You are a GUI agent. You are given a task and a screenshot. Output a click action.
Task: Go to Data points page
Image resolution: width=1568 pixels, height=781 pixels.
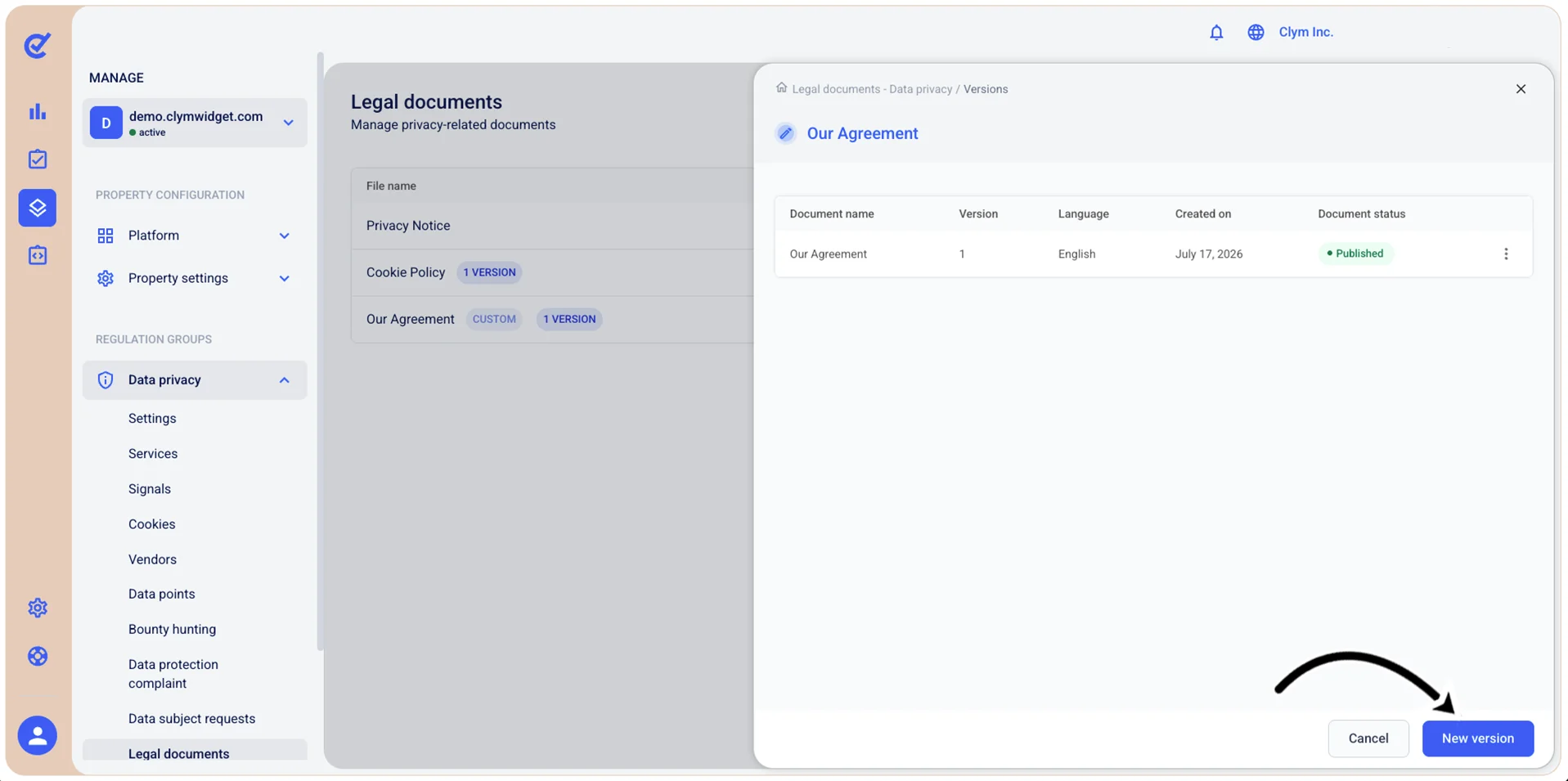[x=162, y=594]
